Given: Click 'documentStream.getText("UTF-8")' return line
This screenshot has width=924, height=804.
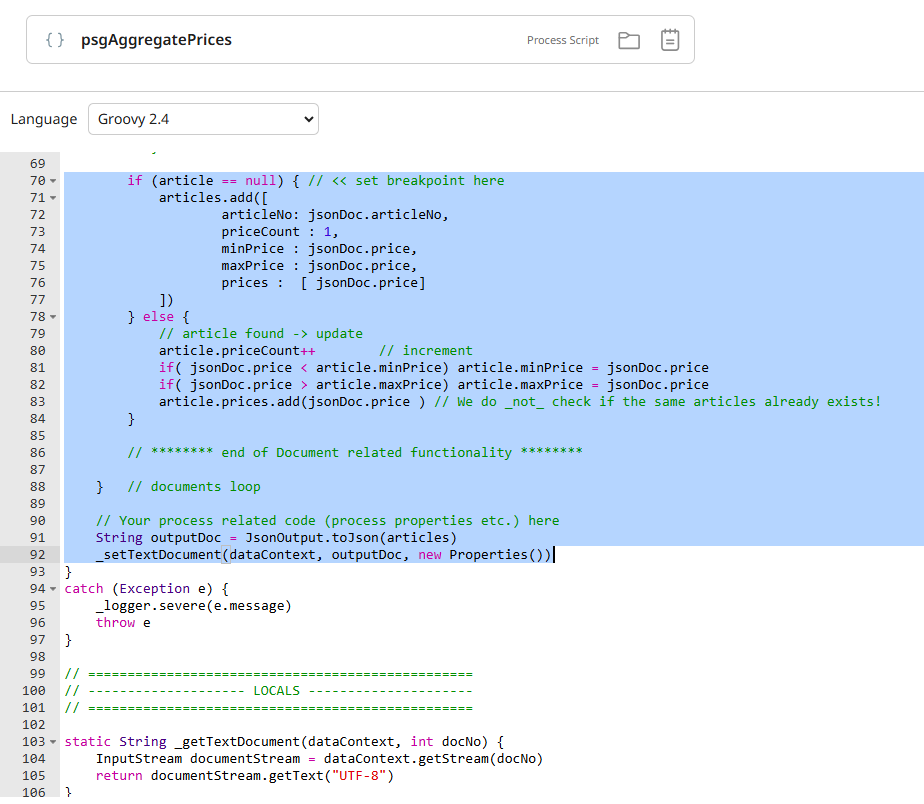Looking at the screenshot, I should coord(245,776).
